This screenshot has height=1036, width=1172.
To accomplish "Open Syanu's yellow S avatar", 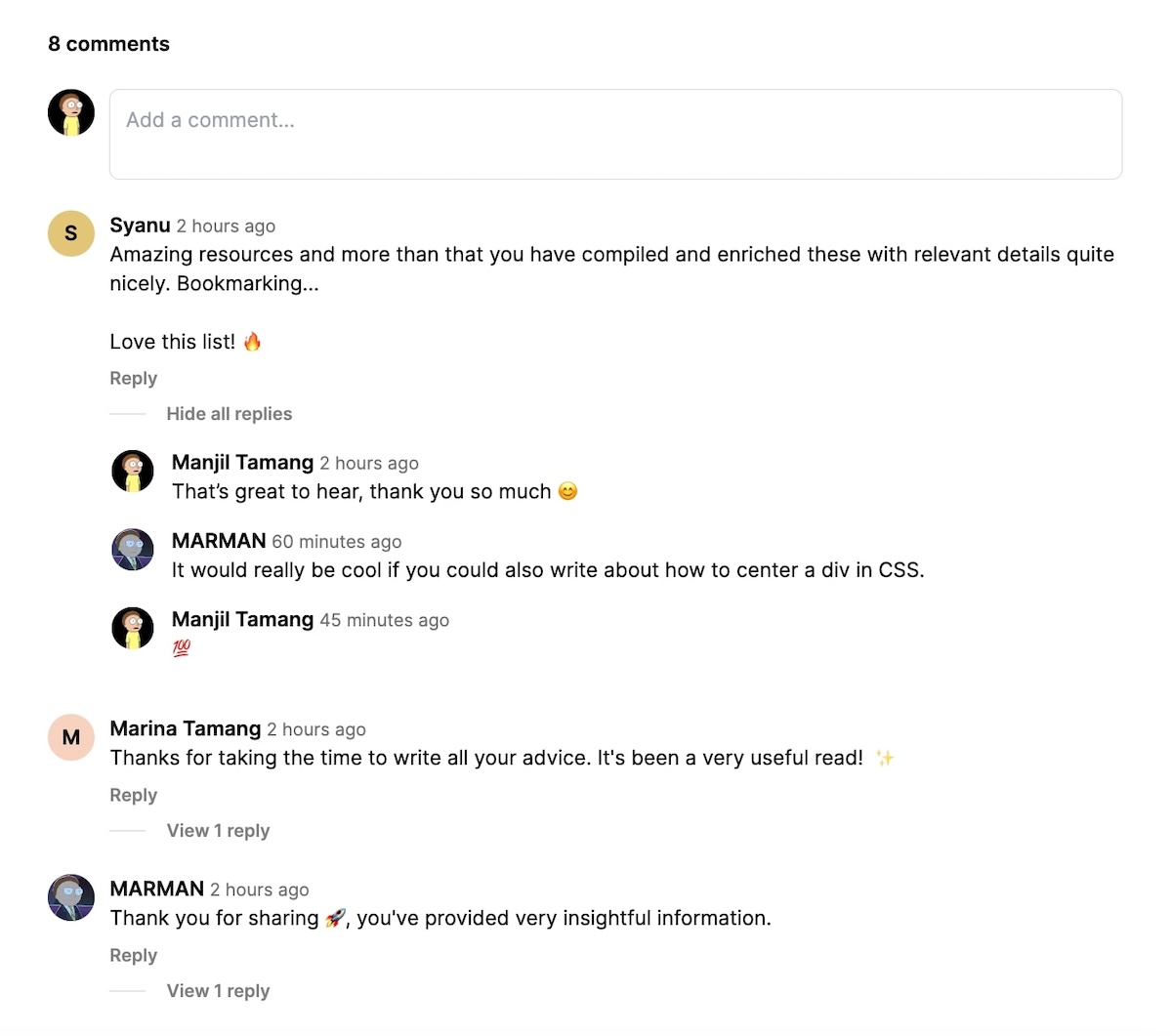I will pos(71,233).
